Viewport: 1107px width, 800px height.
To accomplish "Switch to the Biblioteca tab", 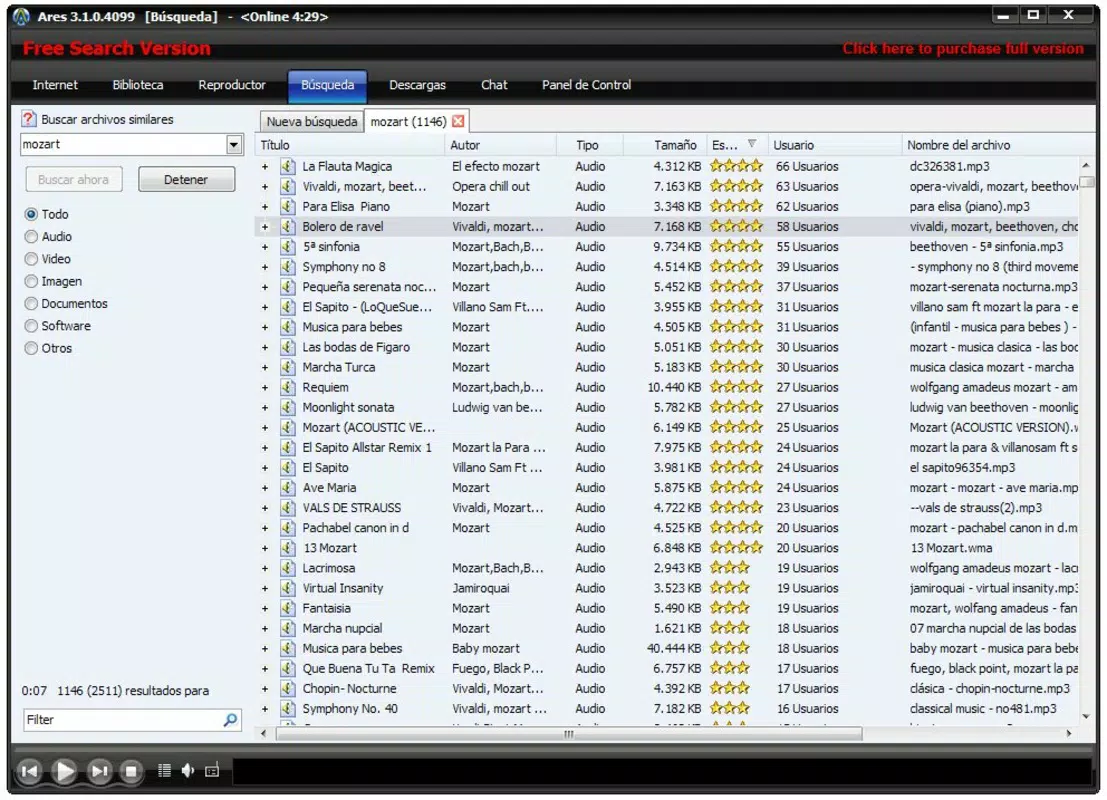I will [x=138, y=85].
